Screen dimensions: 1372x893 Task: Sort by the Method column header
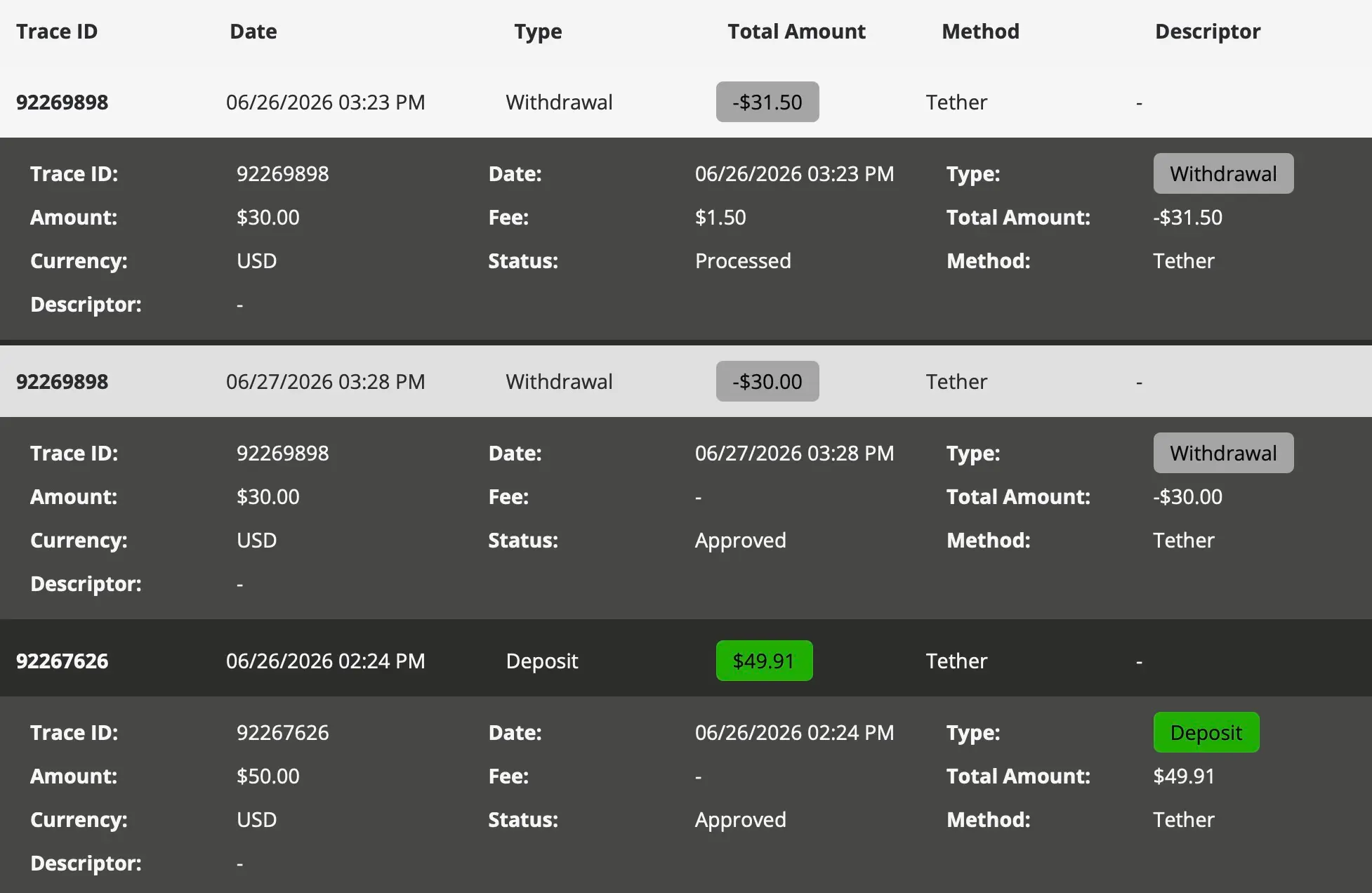[x=980, y=32]
